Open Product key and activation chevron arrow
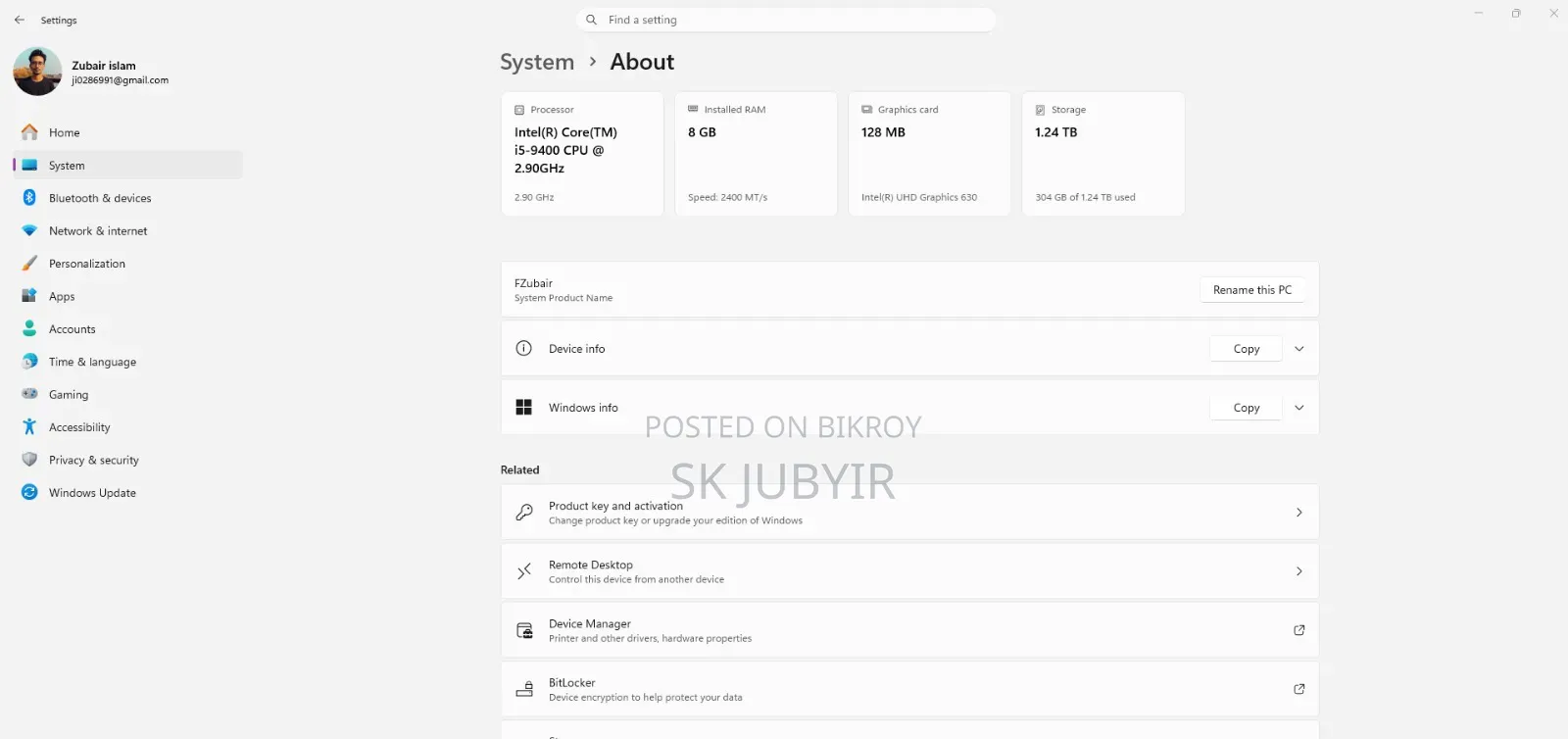 [1299, 513]
